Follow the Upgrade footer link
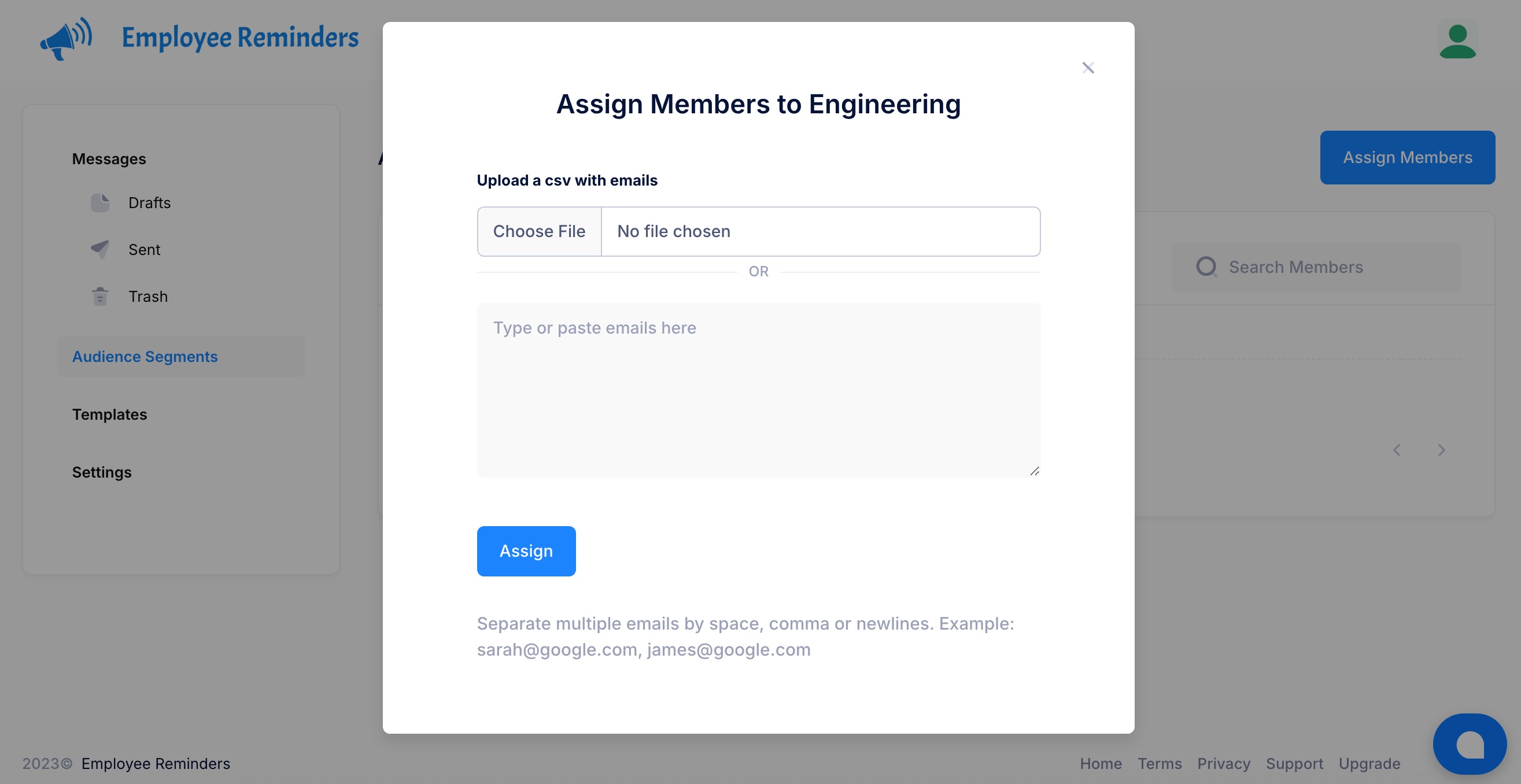This screenshot has width=1521, height=784. [x=1369, y=763]
